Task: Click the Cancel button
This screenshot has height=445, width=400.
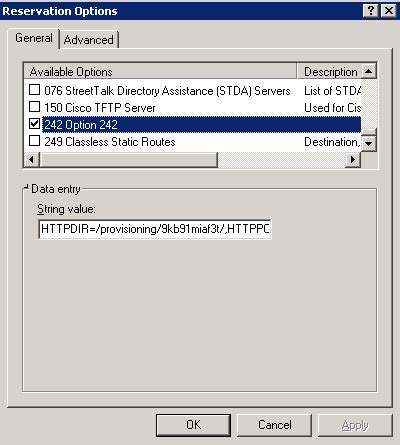Action: pos(274,425)
